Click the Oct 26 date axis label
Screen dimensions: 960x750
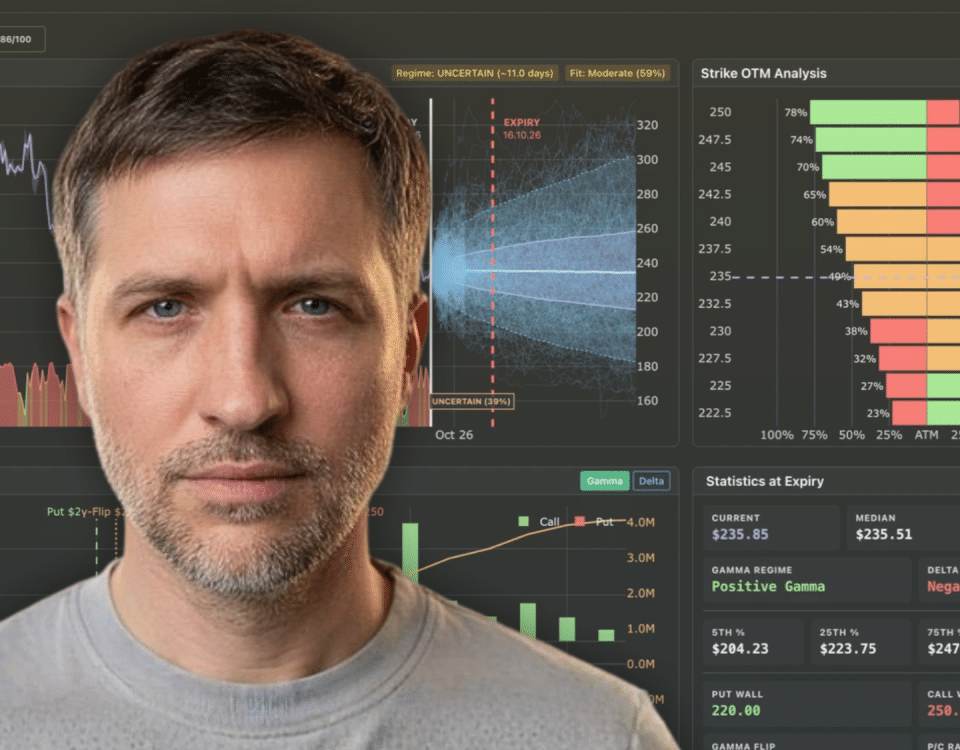click(454, 435)
